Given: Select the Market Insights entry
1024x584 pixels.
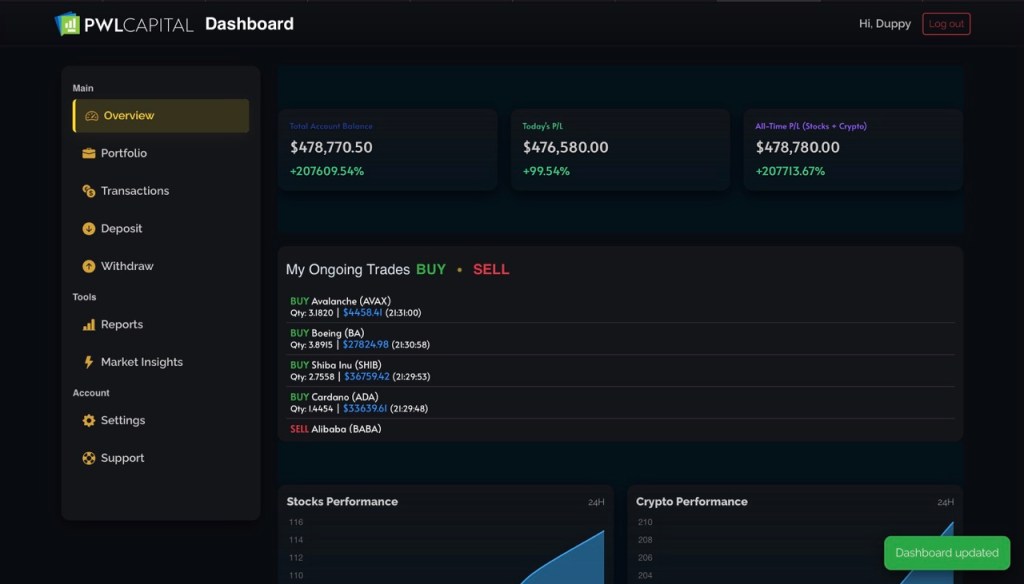Looking at the screenshot, I should pos(161,362).
